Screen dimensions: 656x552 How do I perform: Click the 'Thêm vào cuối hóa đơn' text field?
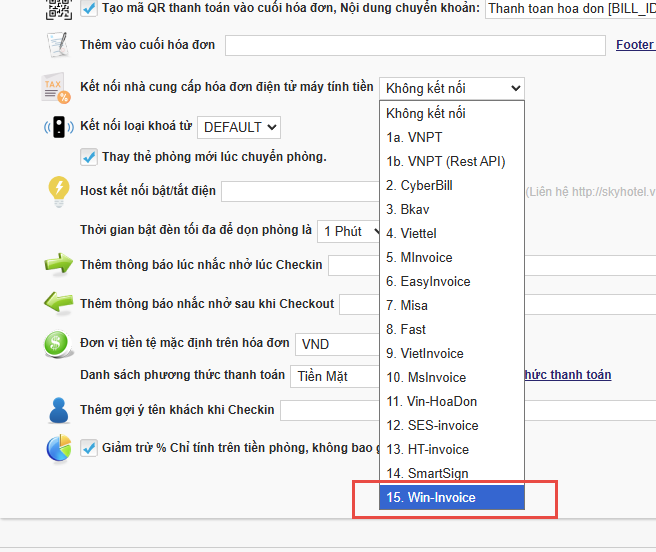point(415,45)
